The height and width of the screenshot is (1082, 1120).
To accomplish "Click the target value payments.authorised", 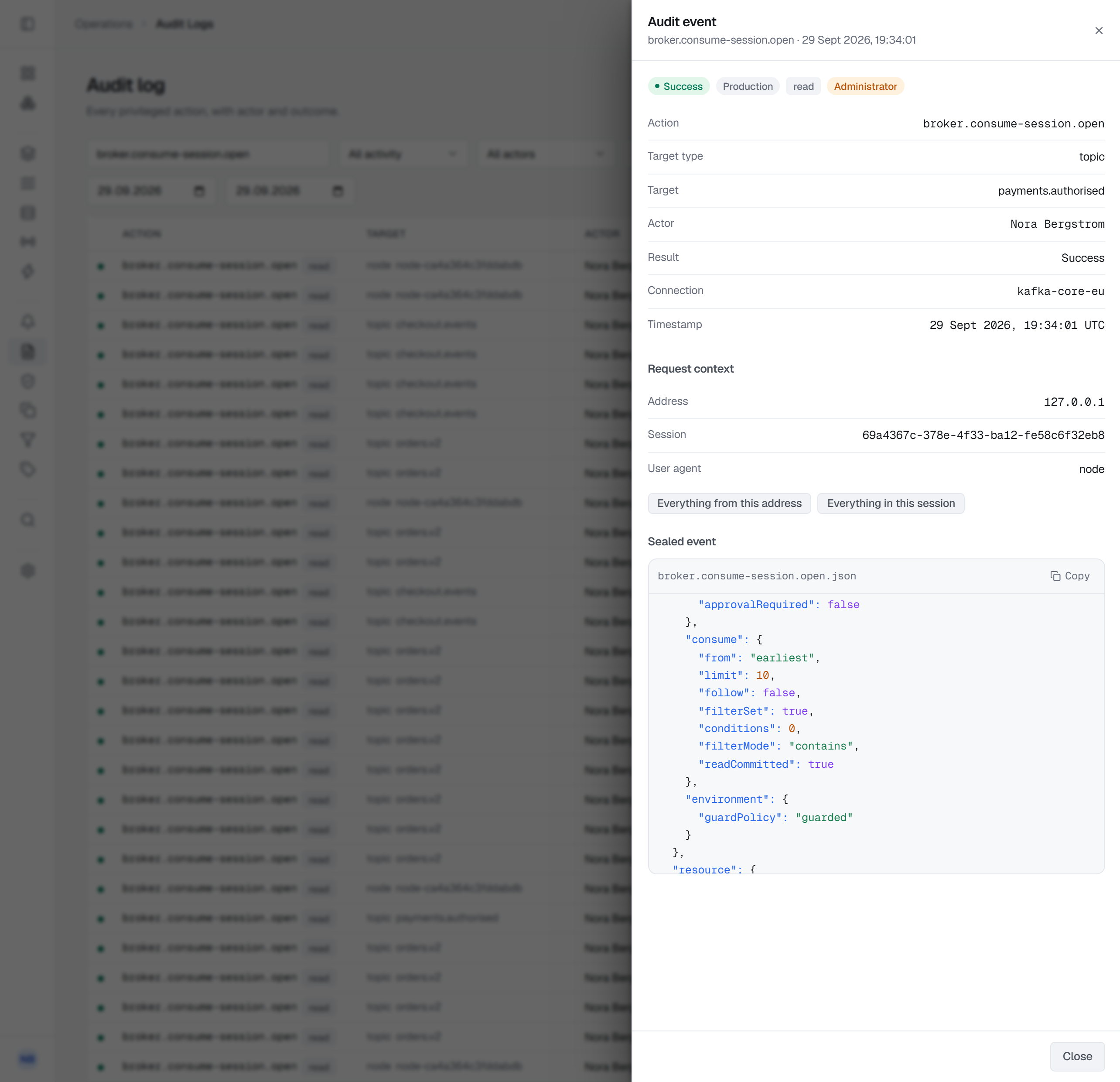I will point(1051,190).
